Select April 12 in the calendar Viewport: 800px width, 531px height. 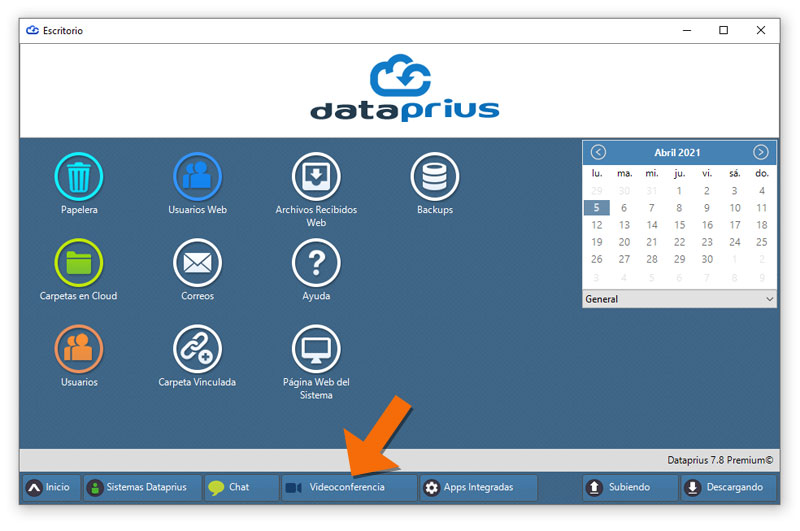pyautogui.click(x=596, y=225)
